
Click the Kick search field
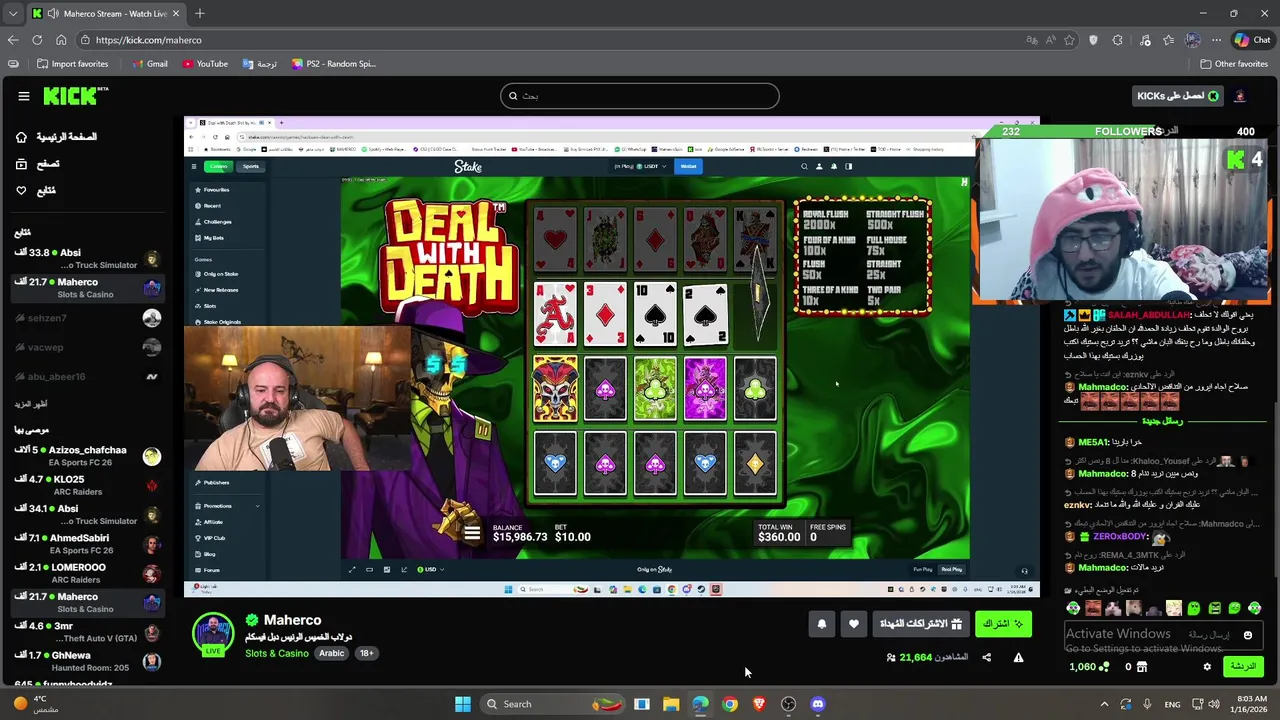pyautogui.click(x=640, y=96)
